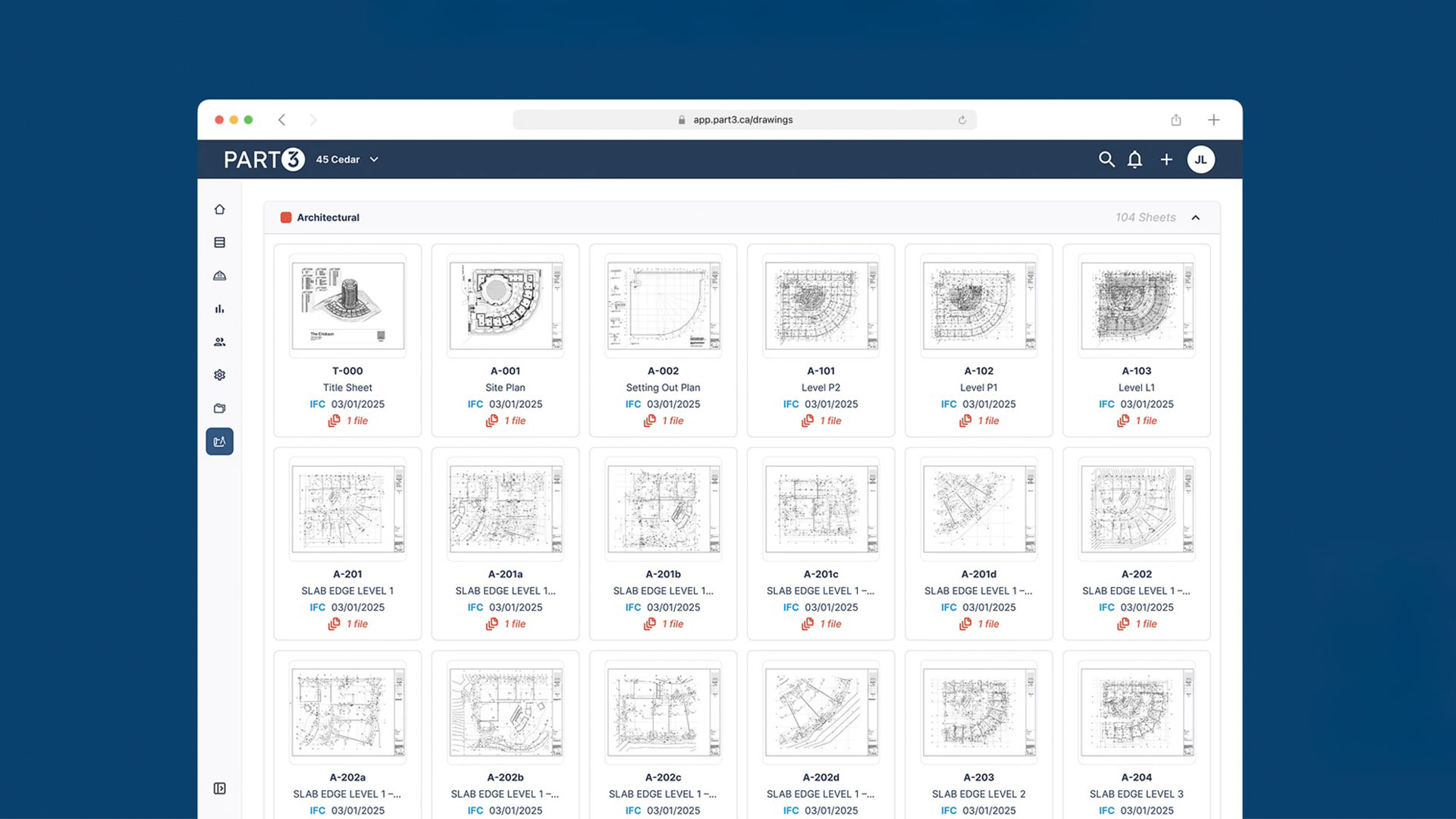
Task: Open the notifications bell
Action: [1134, 159]
